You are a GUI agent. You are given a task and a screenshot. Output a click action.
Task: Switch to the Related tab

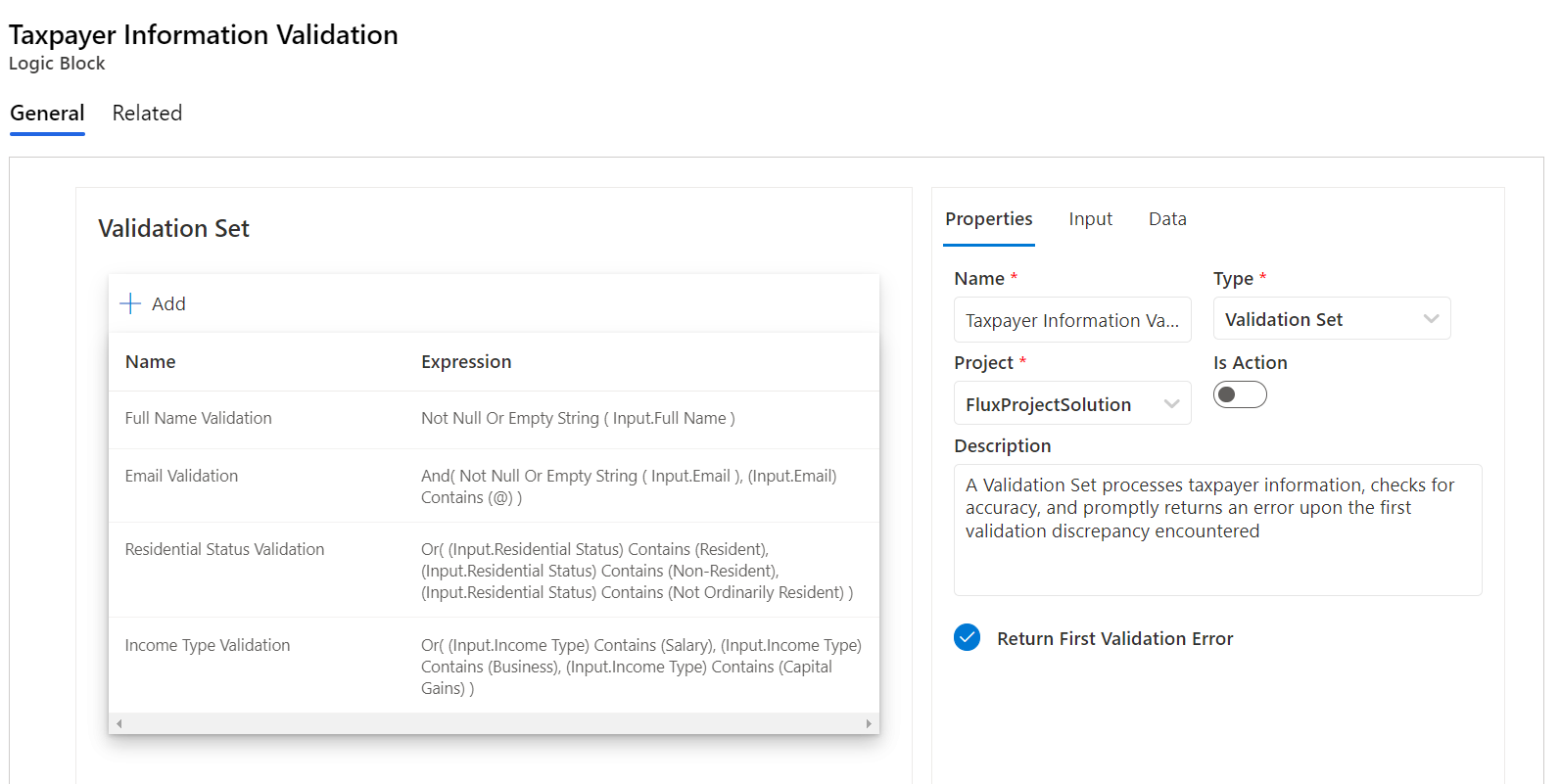[147, 114]
